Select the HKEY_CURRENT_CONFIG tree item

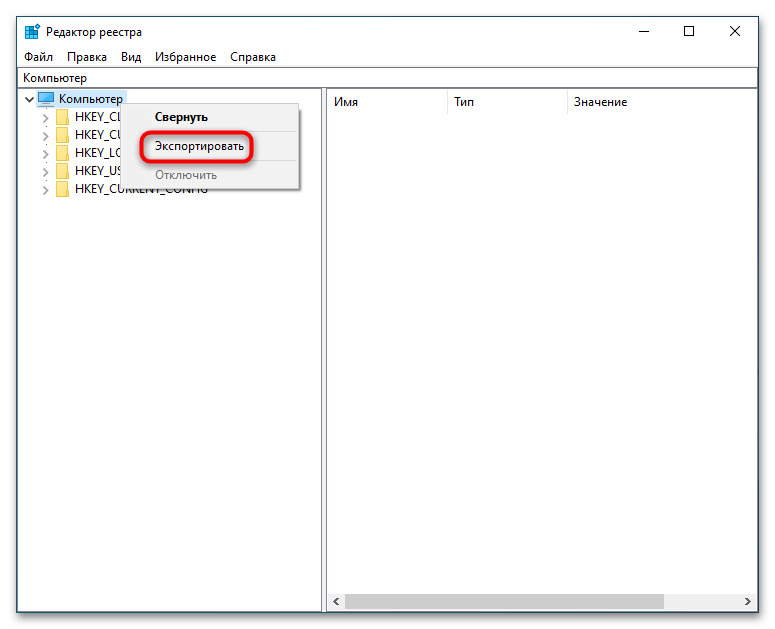tap(141, 189)
